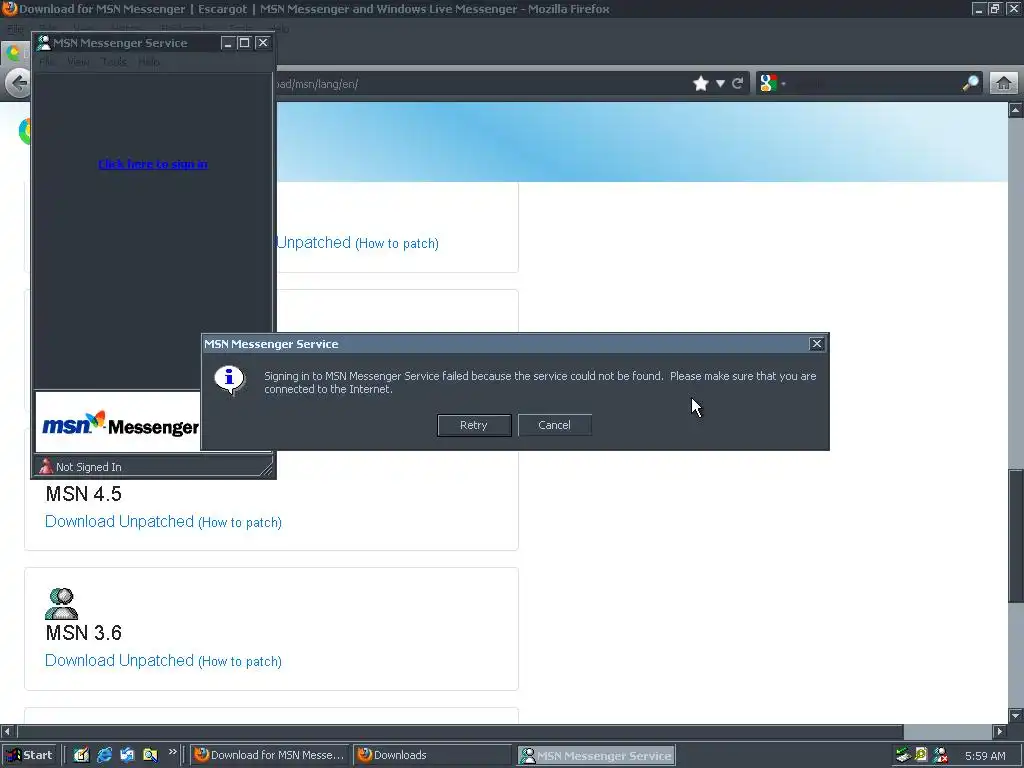Click the vertical scrollbar down arrow
This screenshot has height=768, width=1024.
point(1016,715)
